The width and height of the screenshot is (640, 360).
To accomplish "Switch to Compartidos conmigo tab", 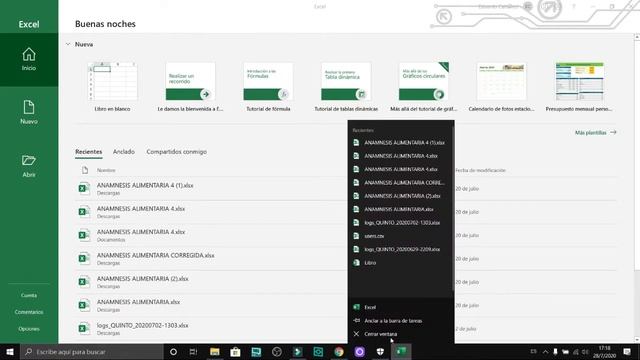I will [176, 152].
